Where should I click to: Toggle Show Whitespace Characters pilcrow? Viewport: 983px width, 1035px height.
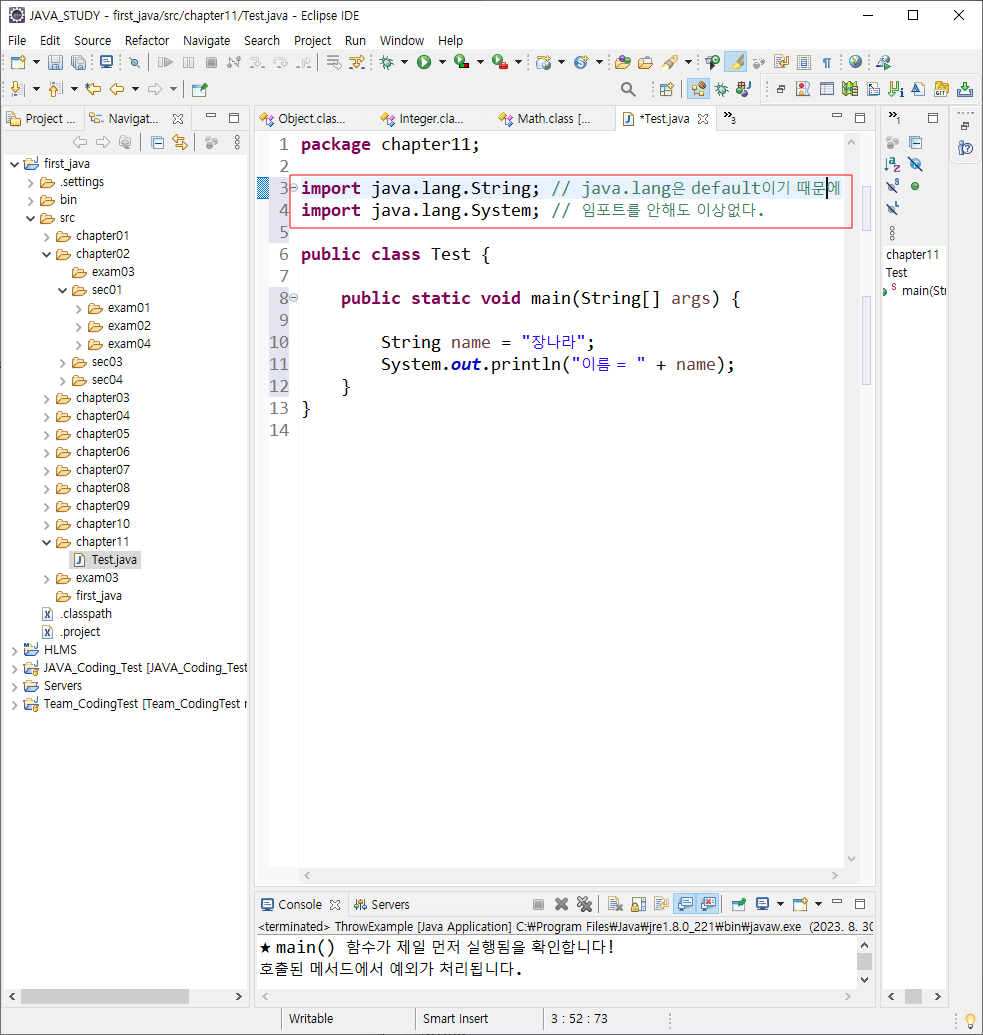(x=827, y=62)
